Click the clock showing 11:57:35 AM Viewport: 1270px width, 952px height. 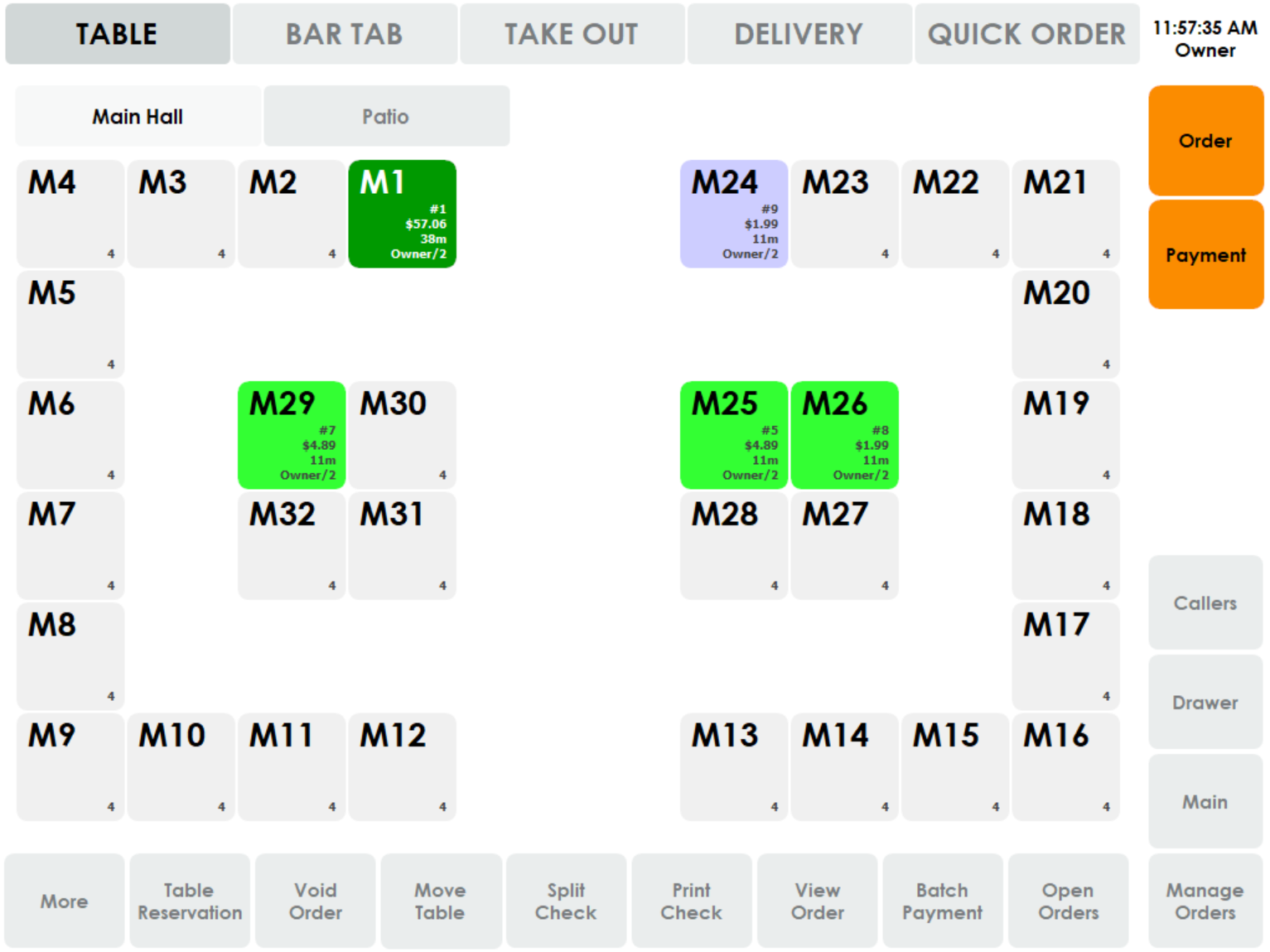(x=1205, y=27)
